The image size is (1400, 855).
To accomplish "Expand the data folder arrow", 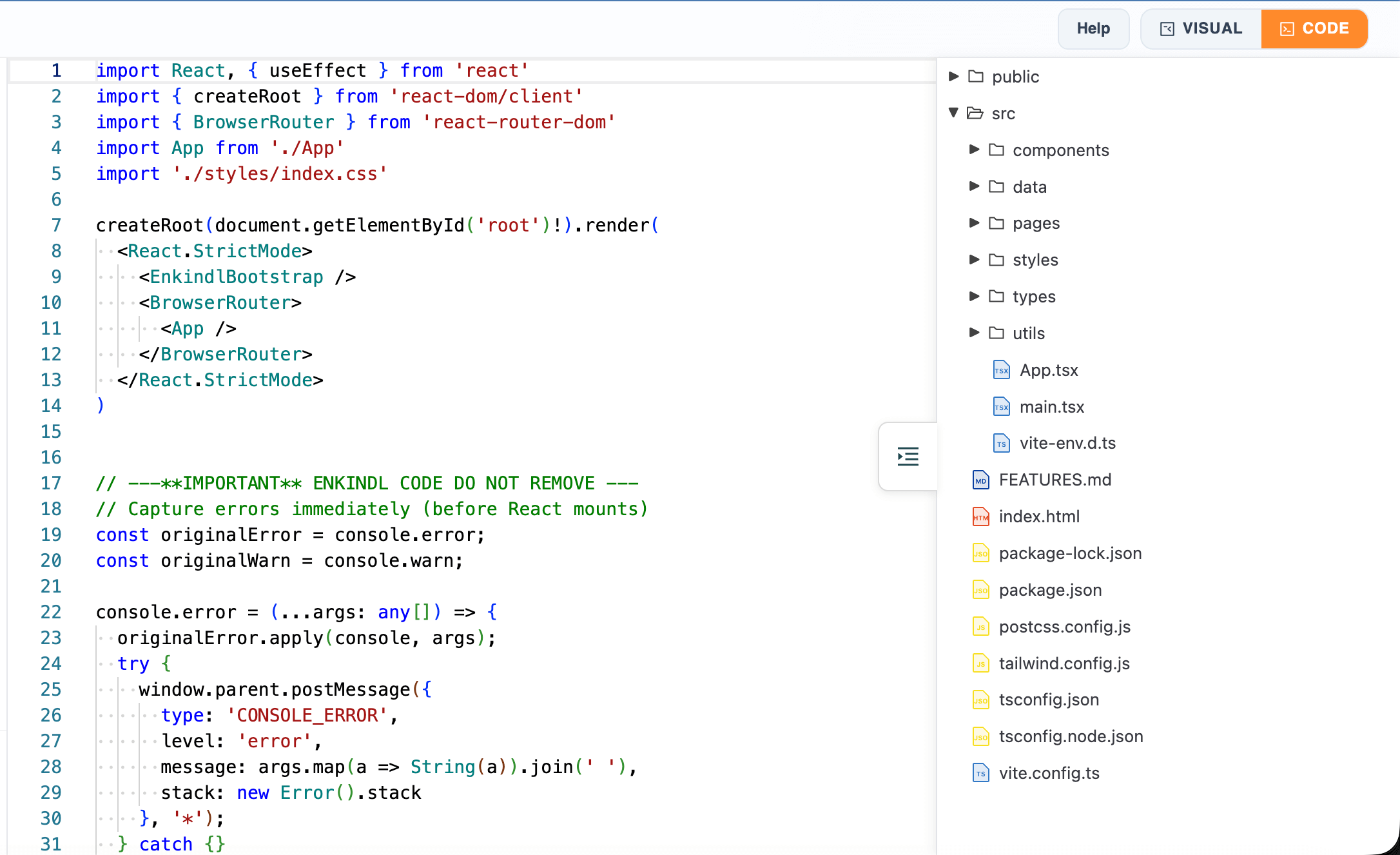I will point(975,186).
